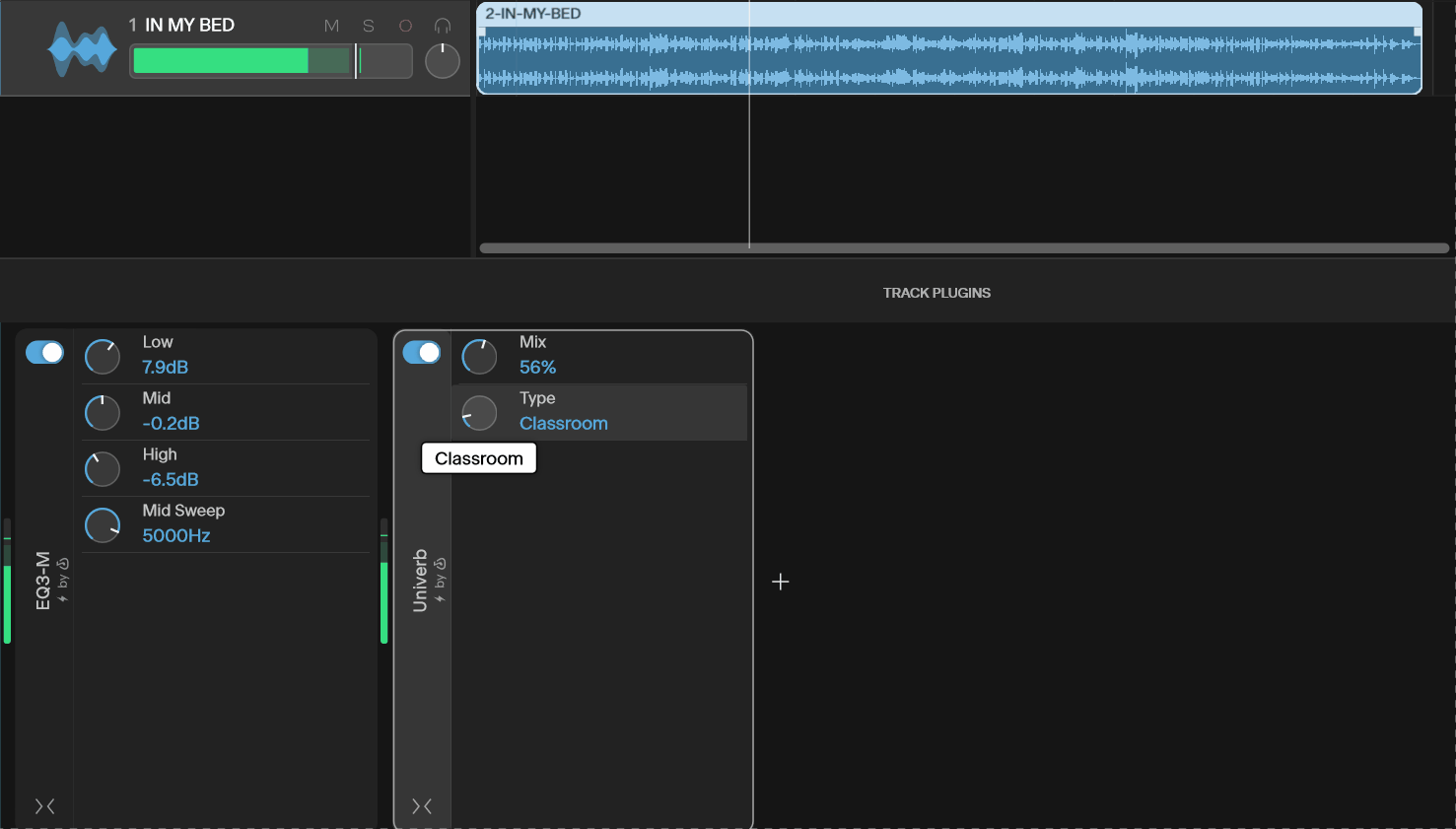Click the EQ Mid knob
The height and width of the screenshot is (829, 1456).
click(103, 413)
